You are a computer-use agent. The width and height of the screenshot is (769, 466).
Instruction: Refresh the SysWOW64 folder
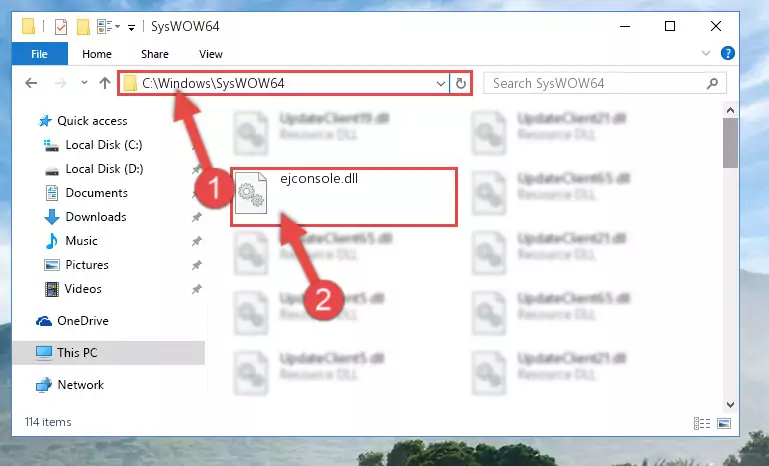461,83
